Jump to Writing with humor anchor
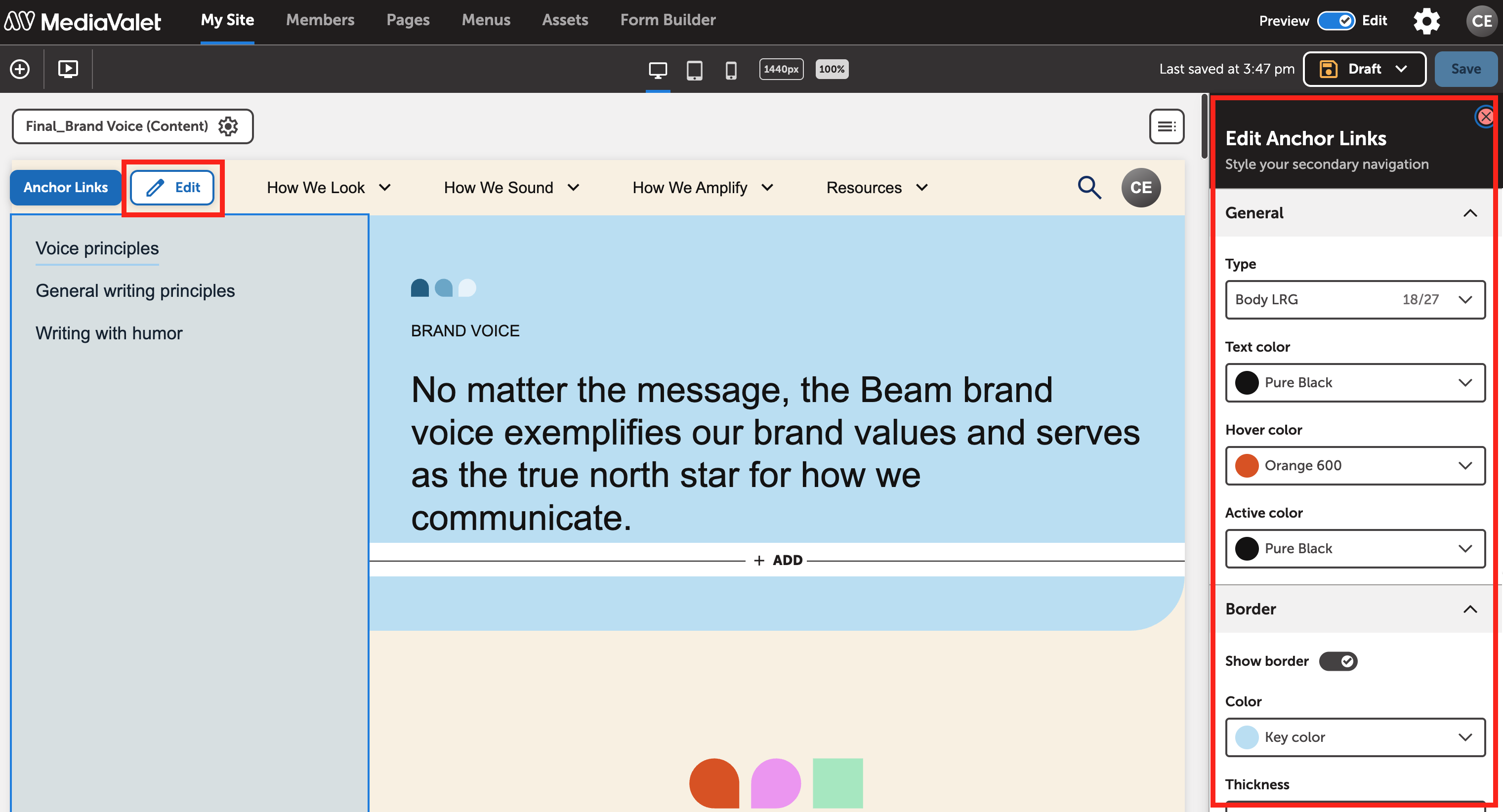 (109, 333)
